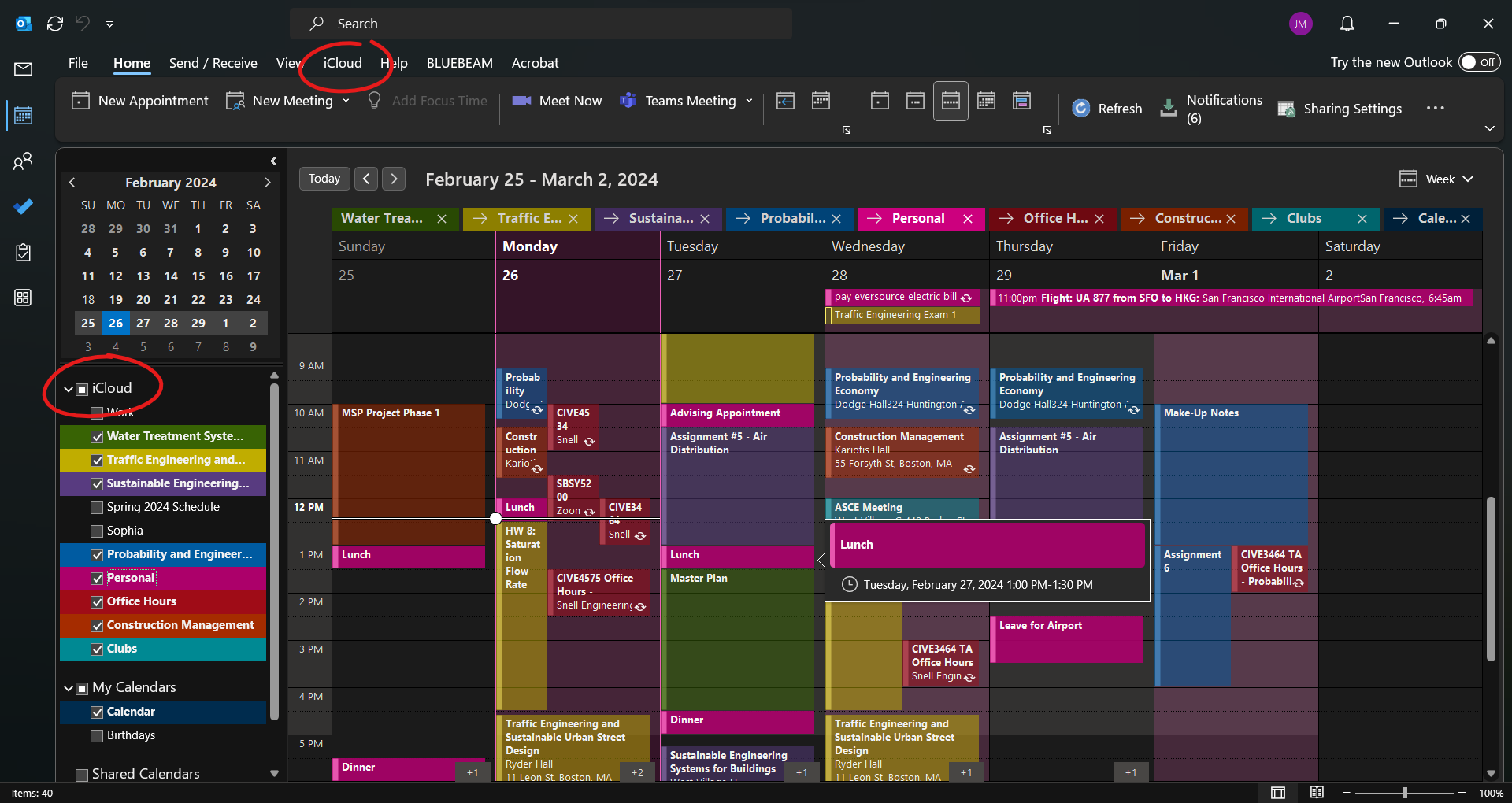The height and width of the screenshot is (803, 1512).
Task: Uncheck the Clubs calendar
Action: [x=97, y=649]
